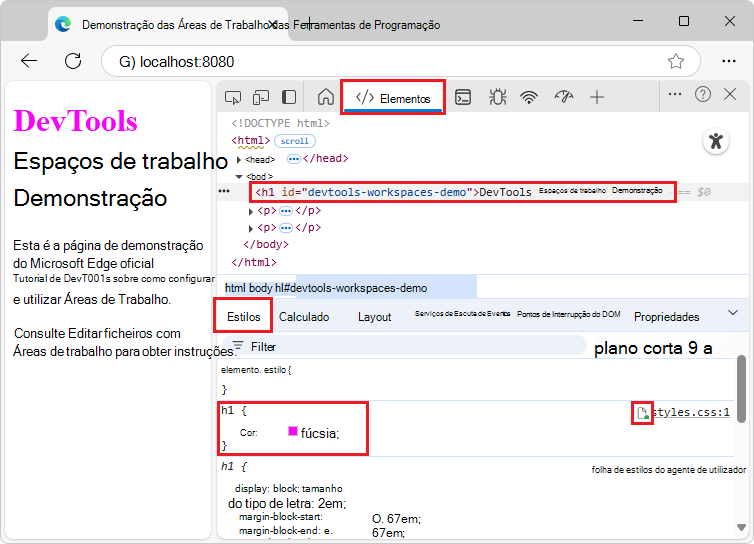The height and width of the screenshot is (544, 754).
Task: Click the Filter styles input field
Action: [x=404, y=346]
